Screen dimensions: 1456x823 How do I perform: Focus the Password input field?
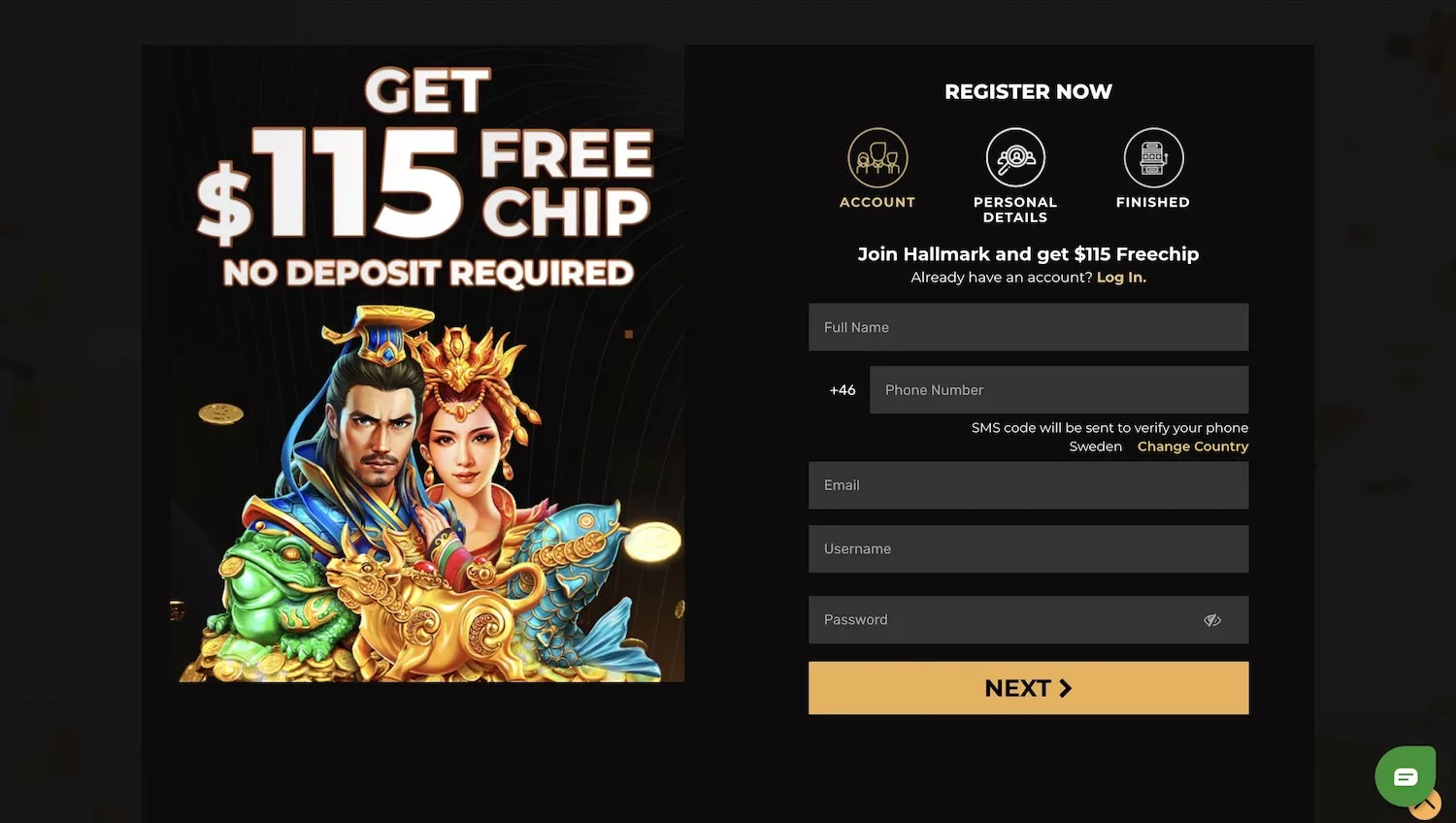(x=1029, y=620)
